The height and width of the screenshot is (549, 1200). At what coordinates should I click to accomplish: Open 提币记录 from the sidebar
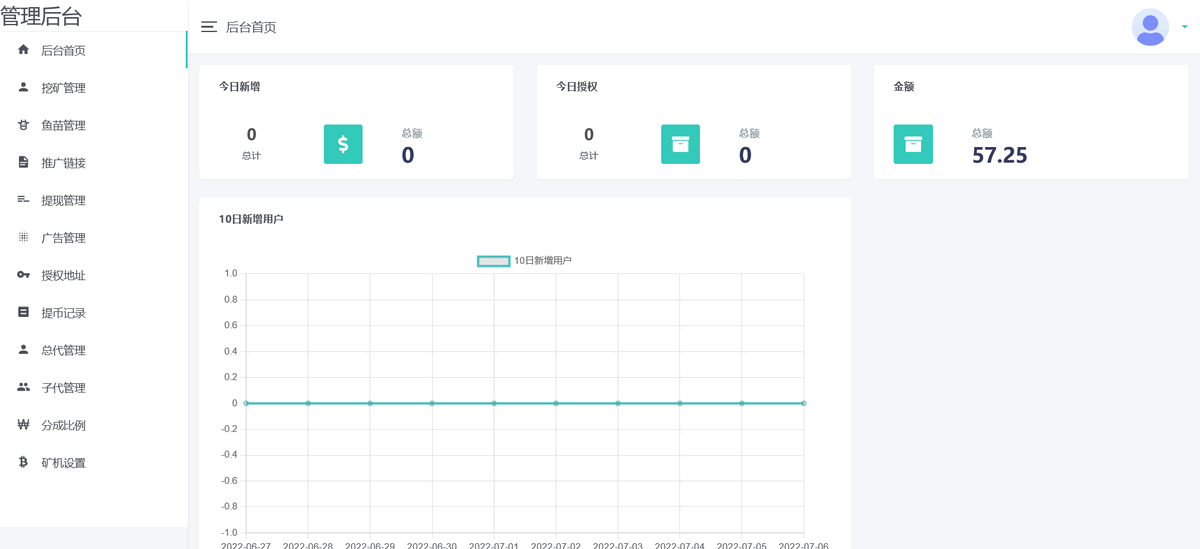[93, 313]
